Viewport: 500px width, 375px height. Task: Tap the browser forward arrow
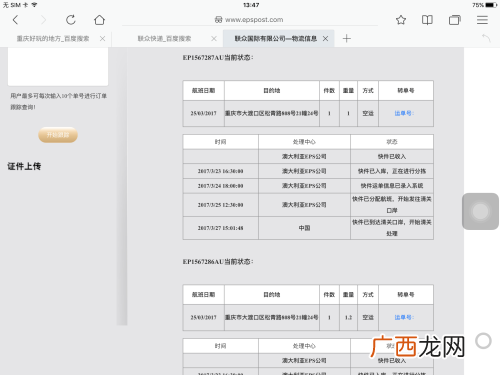pyautogui.click(x=43, y=20)
